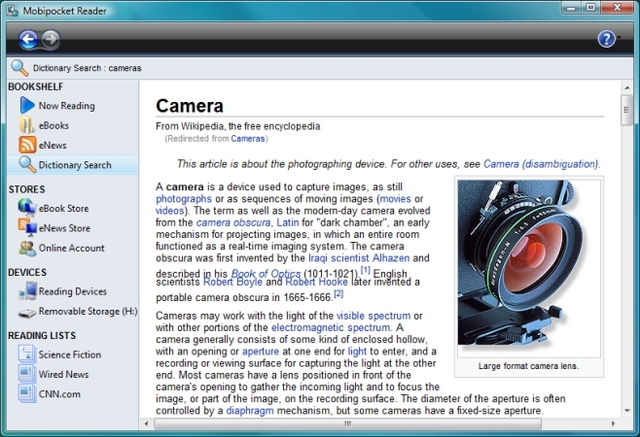
Task: Click the CNN.com list icon
Action: 27,393
